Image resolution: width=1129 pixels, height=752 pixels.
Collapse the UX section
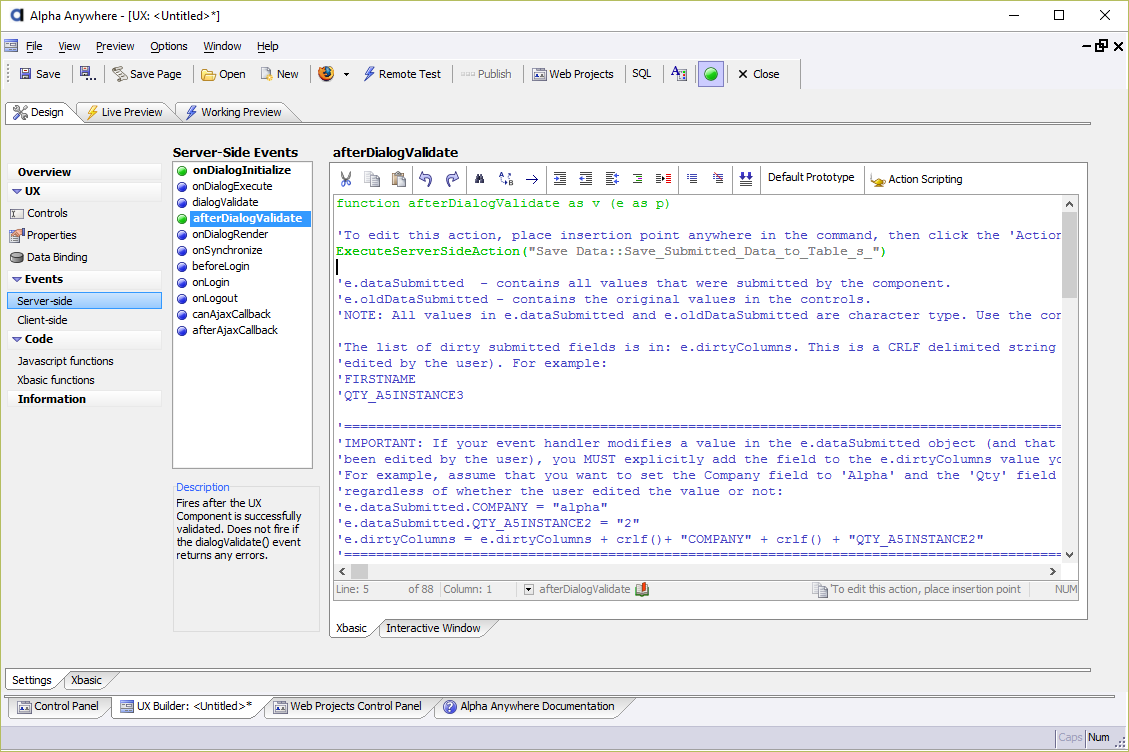[17, 191]
